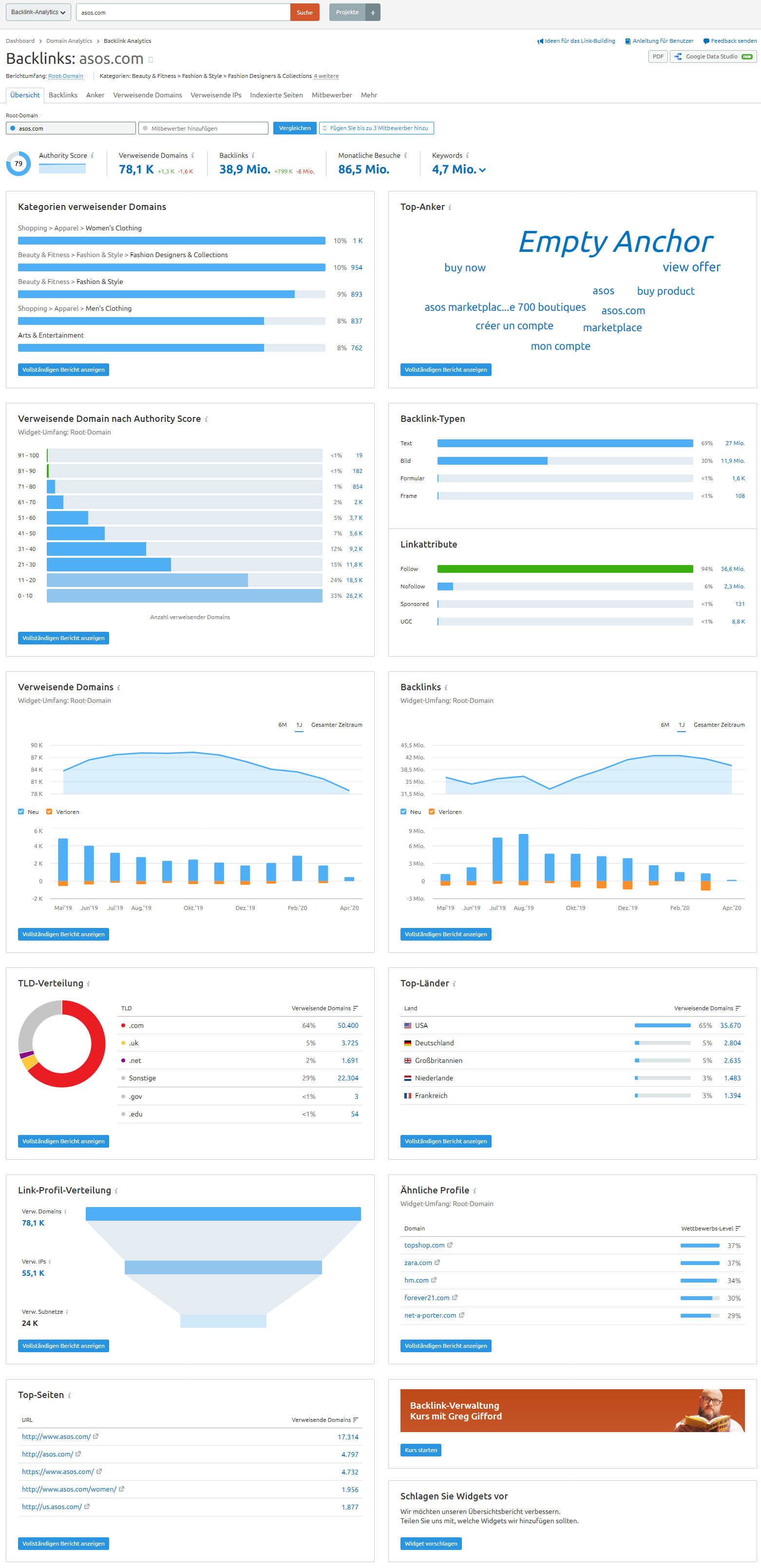The height and width of the screenshot is (1568, 761).
Task: Click info icon beside Backlinks metric
Action: click(253, 156)
